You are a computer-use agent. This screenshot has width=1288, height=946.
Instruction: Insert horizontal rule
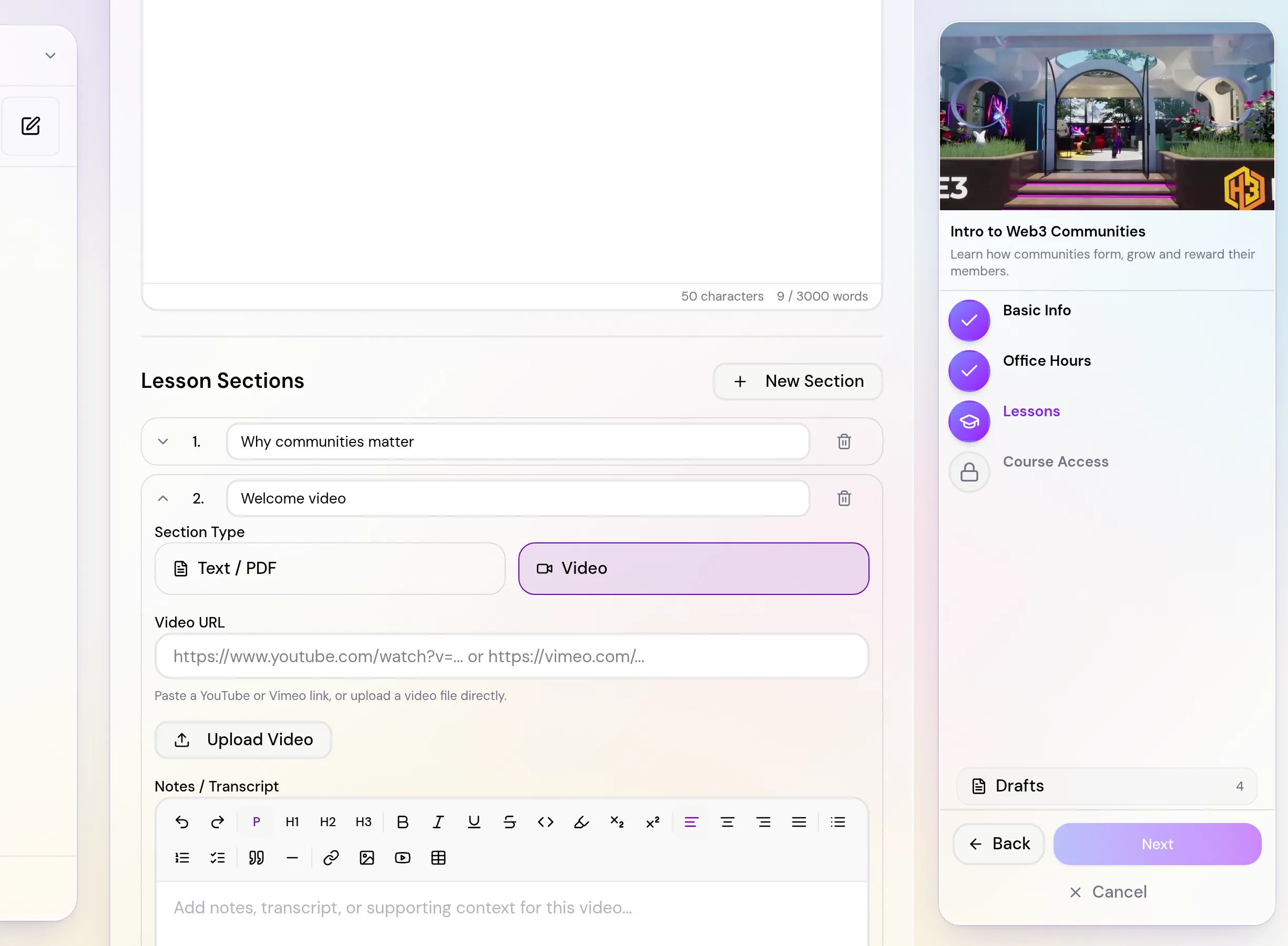(x=292, y=858)
